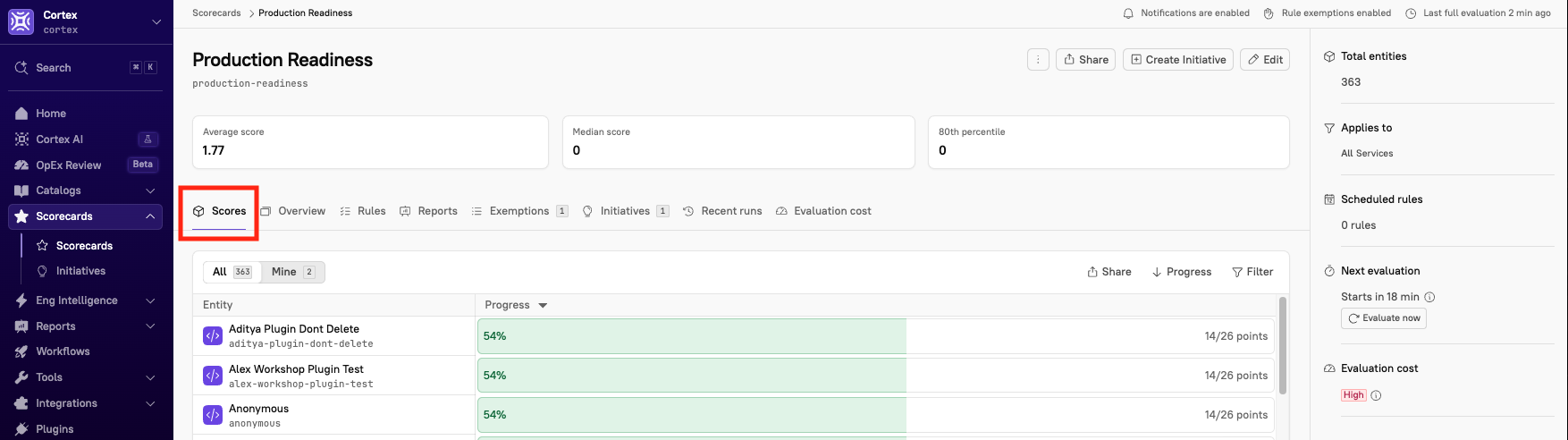The width and height of the screenshot is (1568, 440).
Task: Click the Average score card
Action: pyautogui.click(x=370, y=142)
